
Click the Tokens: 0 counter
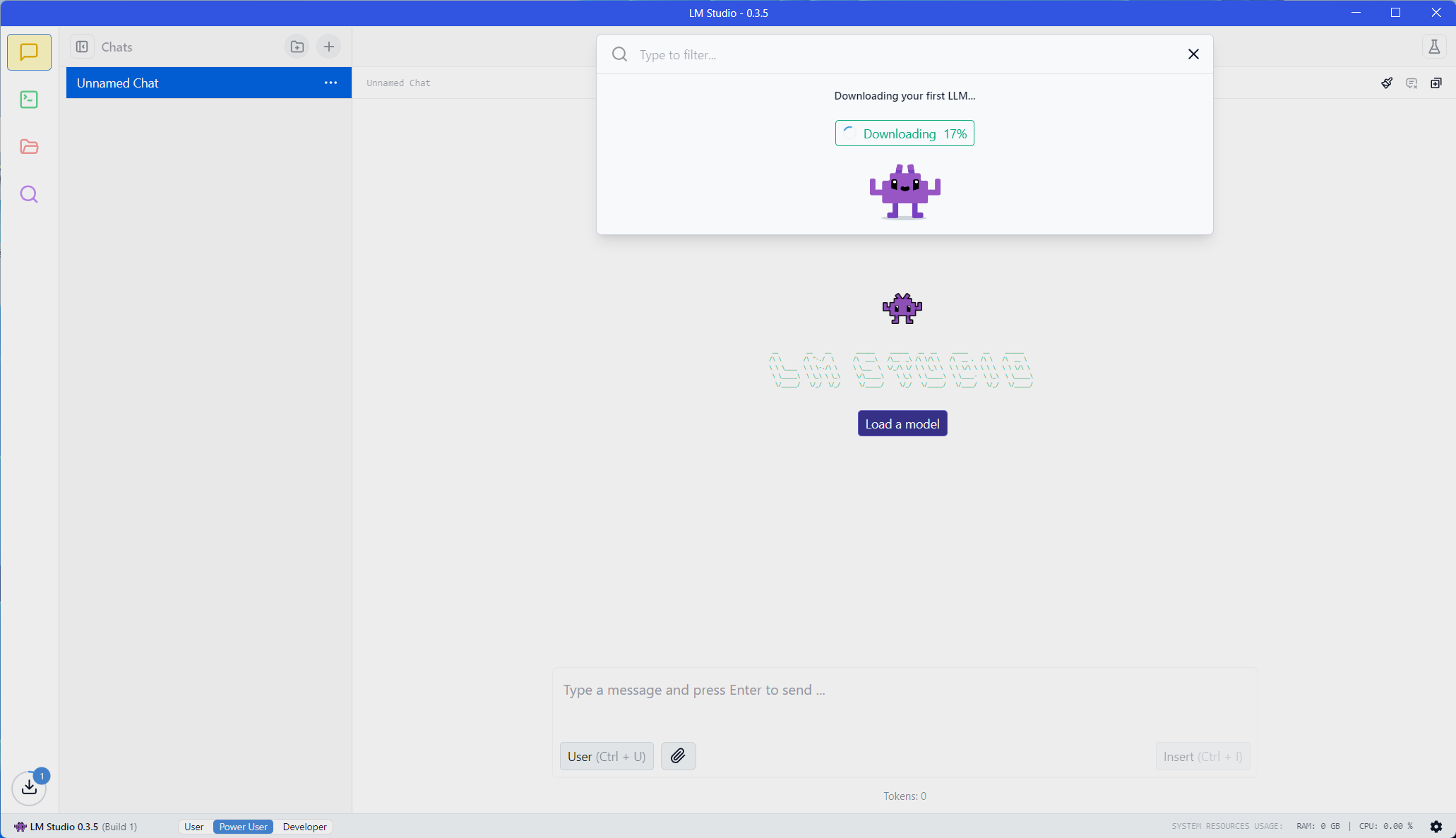point(905,796)
